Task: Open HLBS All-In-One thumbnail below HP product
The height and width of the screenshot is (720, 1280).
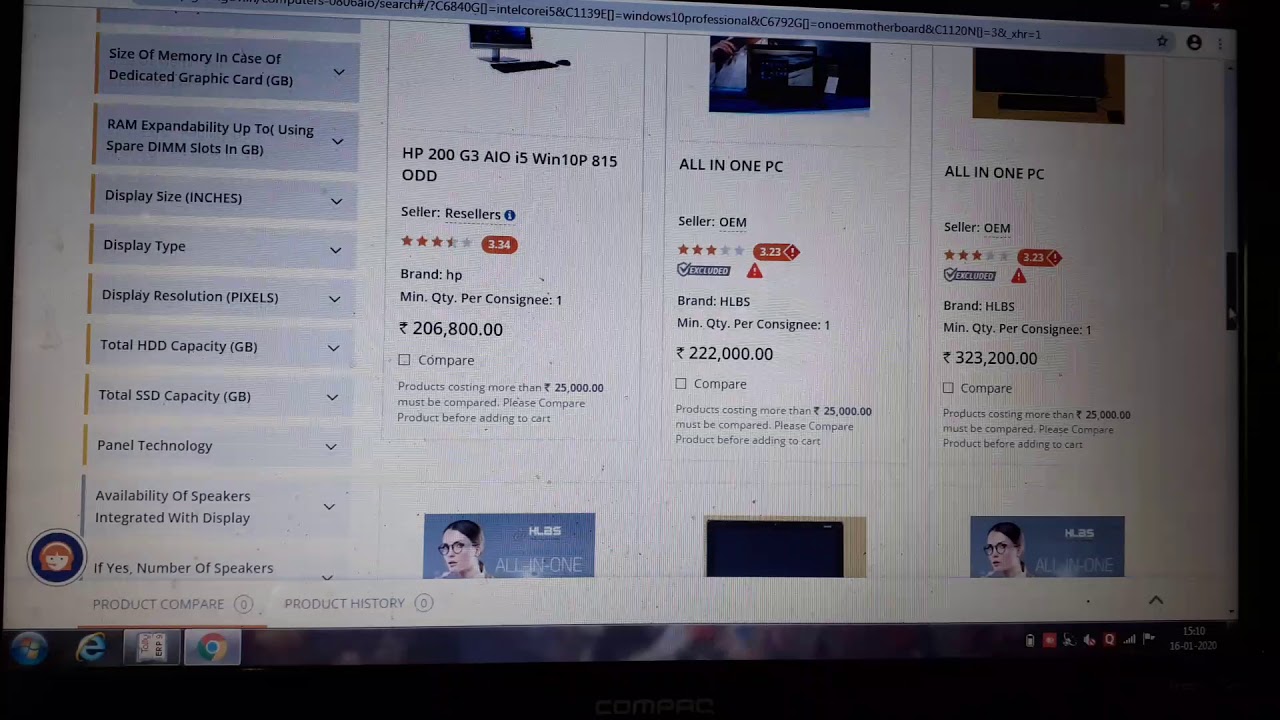Action: 509,546
